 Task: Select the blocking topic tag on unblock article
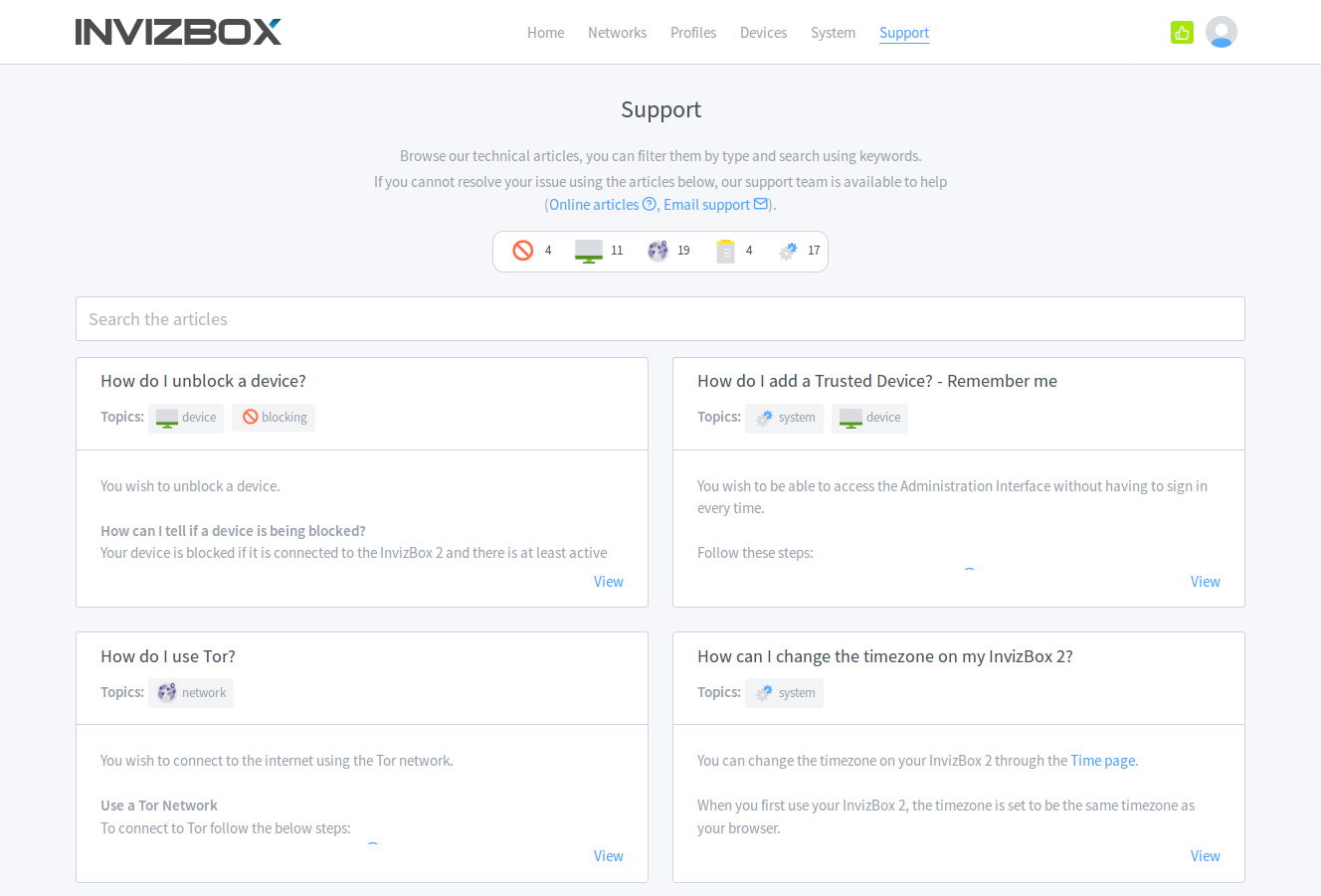click(x=275, y=418)
